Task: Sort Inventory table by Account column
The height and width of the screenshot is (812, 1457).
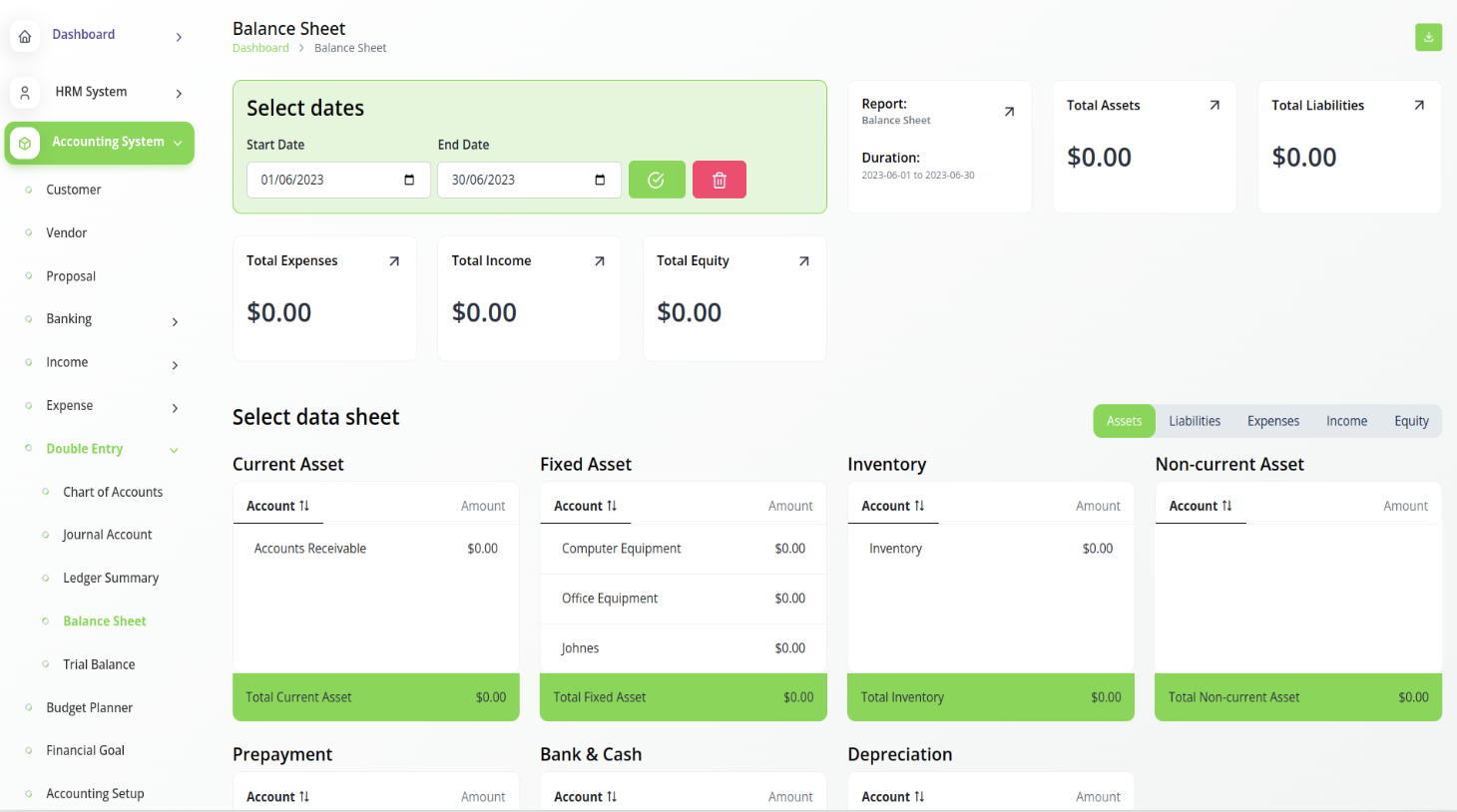Action: [892, 506]
